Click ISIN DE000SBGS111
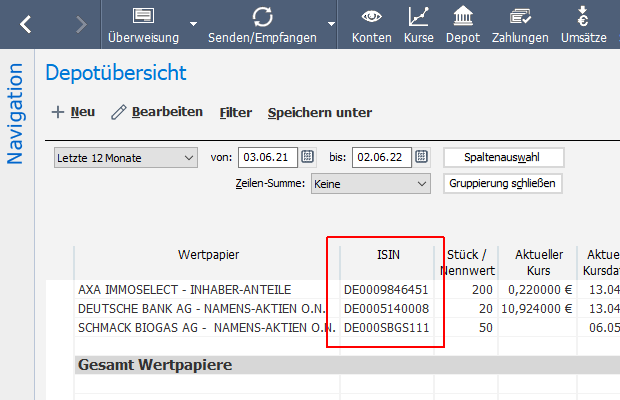The image size is (620, 400). 386,328
